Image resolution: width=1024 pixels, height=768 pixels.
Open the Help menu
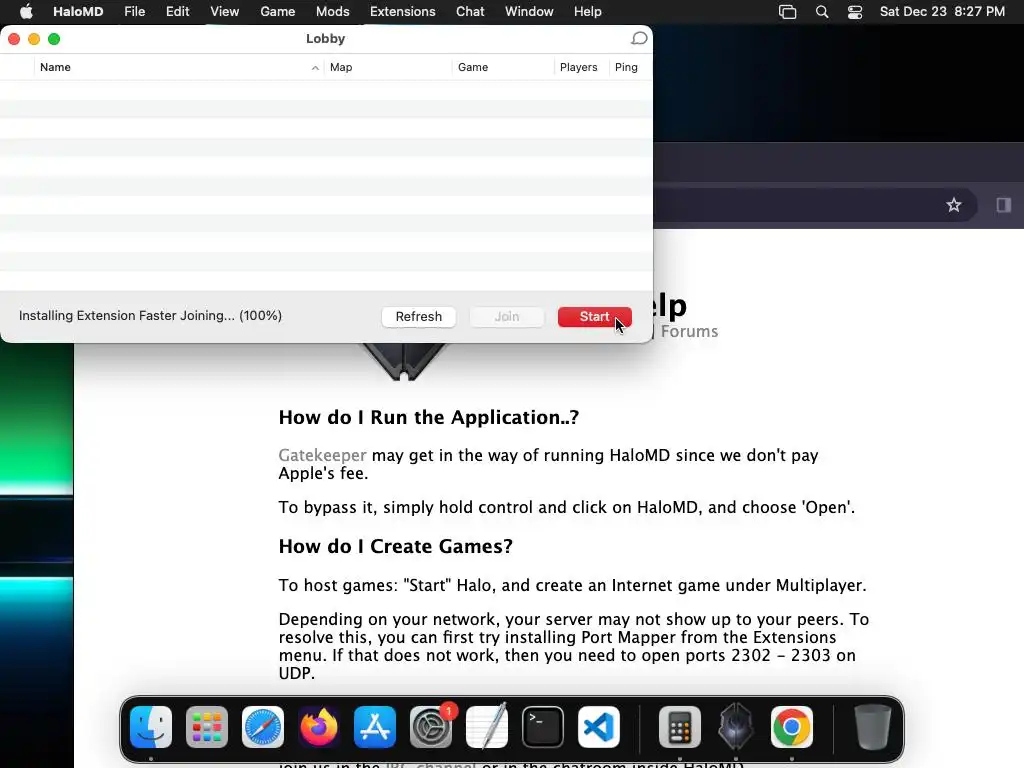point(588,12)
